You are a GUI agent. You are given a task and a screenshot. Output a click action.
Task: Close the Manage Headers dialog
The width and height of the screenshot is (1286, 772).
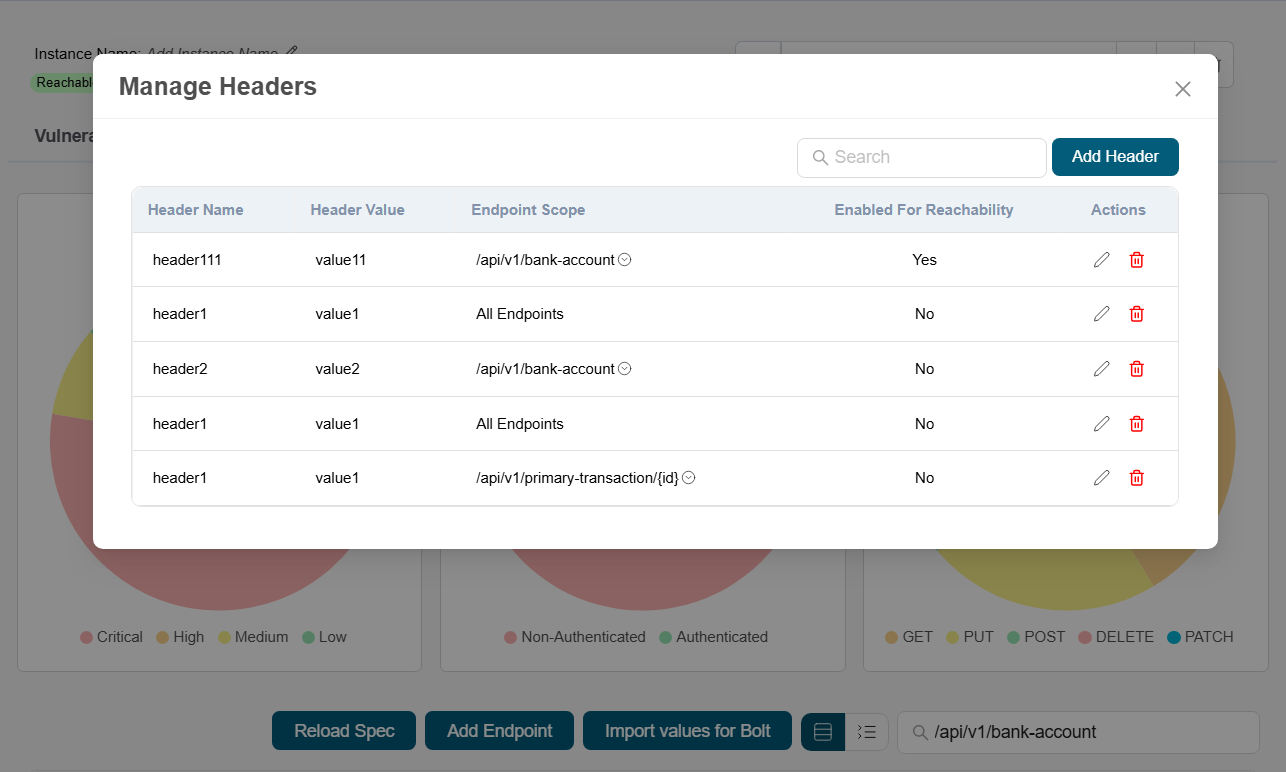pos(1182,89)
